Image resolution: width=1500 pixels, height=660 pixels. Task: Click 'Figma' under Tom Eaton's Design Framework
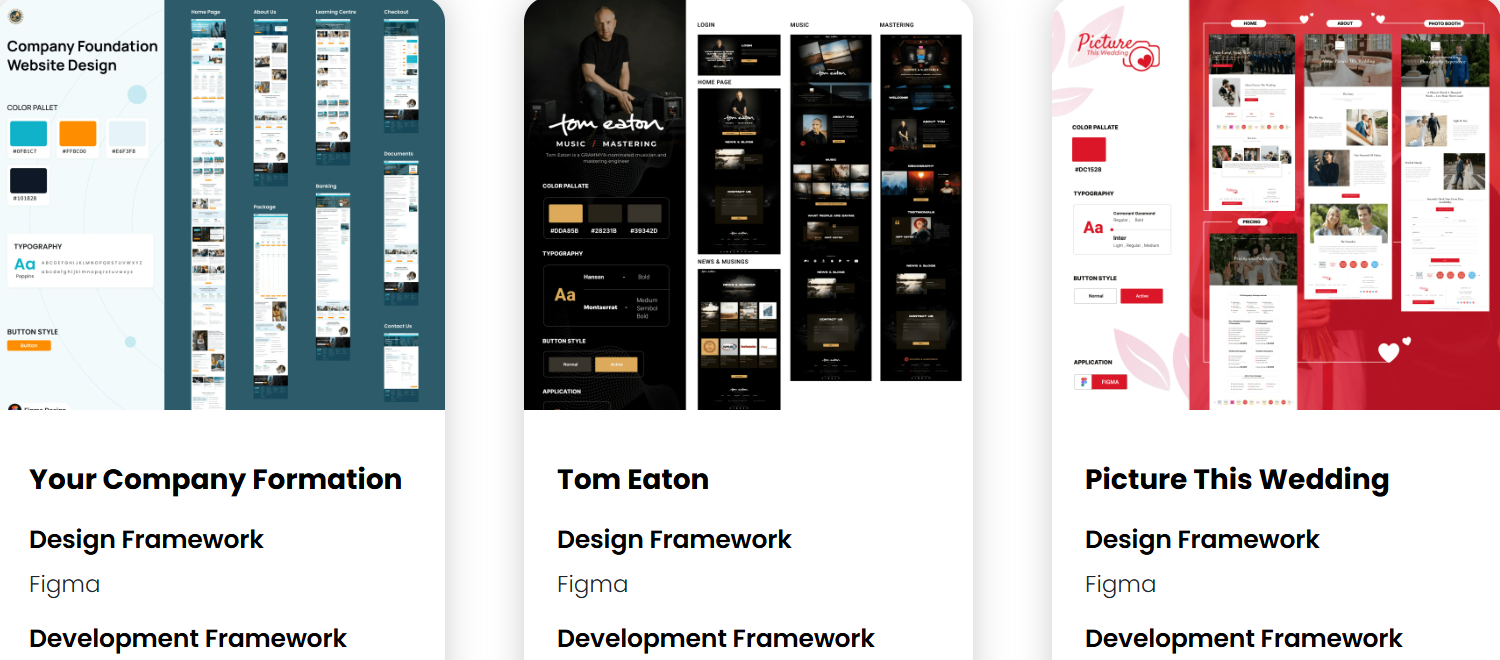(x=593, y=584)
